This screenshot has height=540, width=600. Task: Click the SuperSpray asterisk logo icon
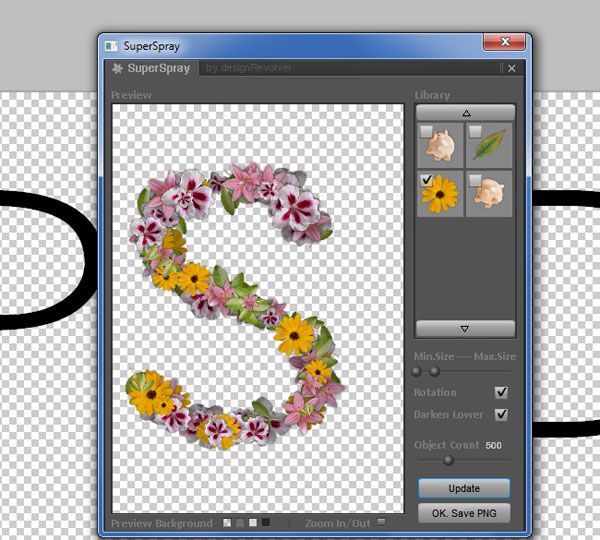(117, 69)
